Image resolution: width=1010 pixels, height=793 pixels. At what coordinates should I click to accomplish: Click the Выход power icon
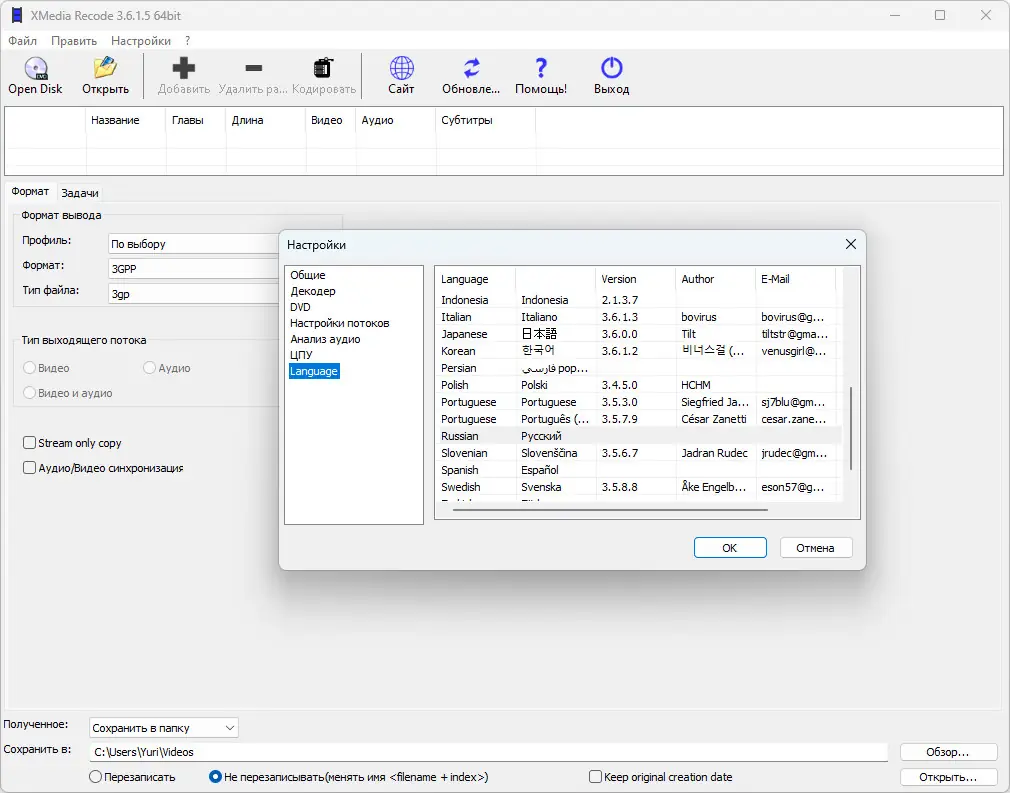tap(611, 68)
